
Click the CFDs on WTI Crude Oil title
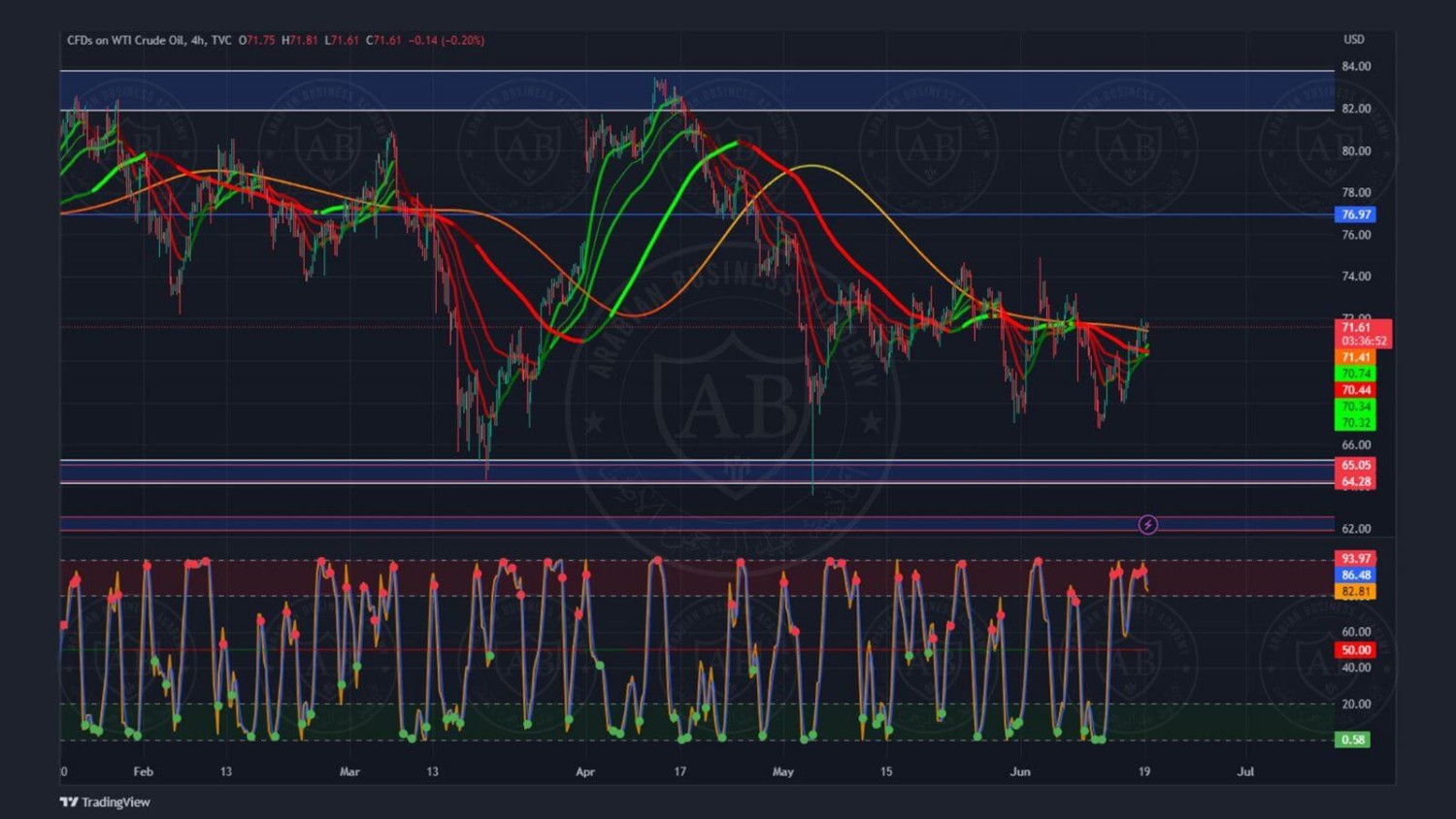point(124,40)
